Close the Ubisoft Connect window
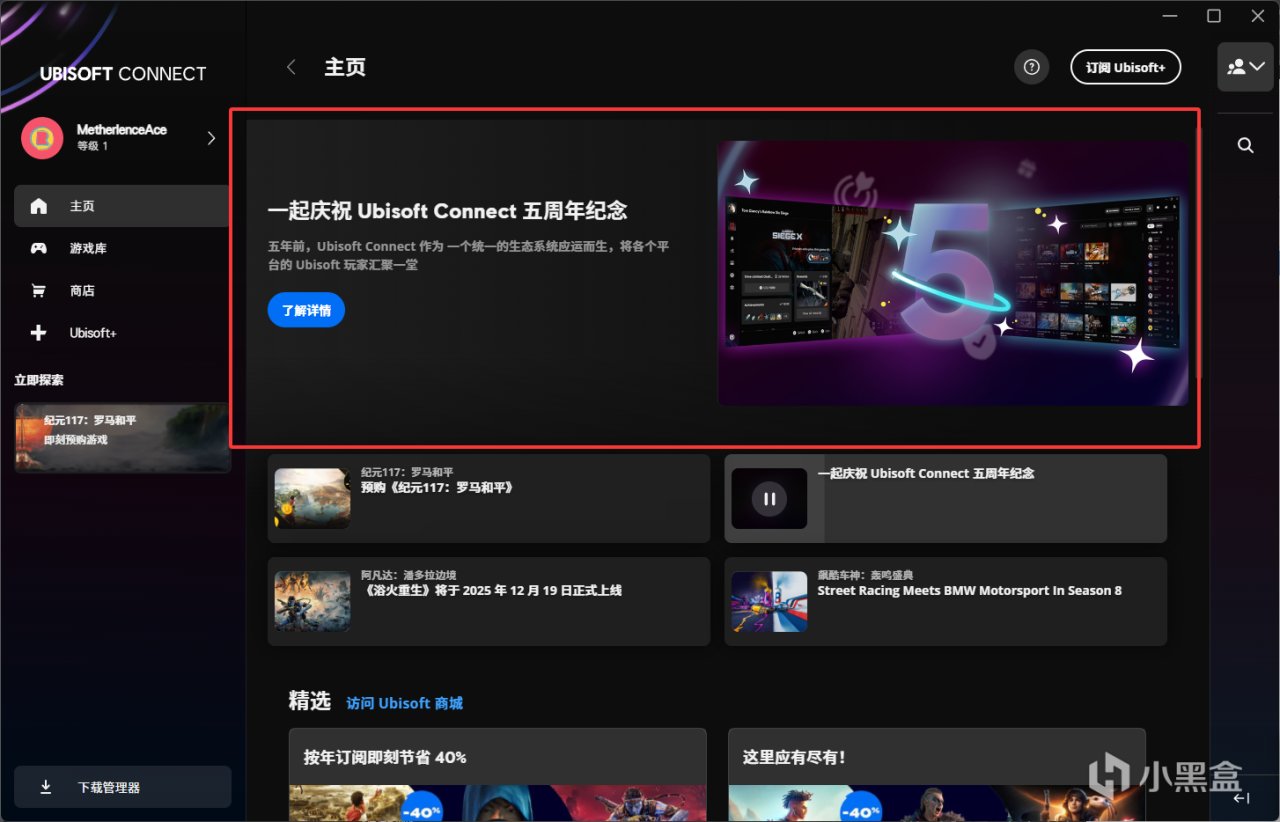1280x822 pixels. pyautogui.click(x=1258, y=16)
